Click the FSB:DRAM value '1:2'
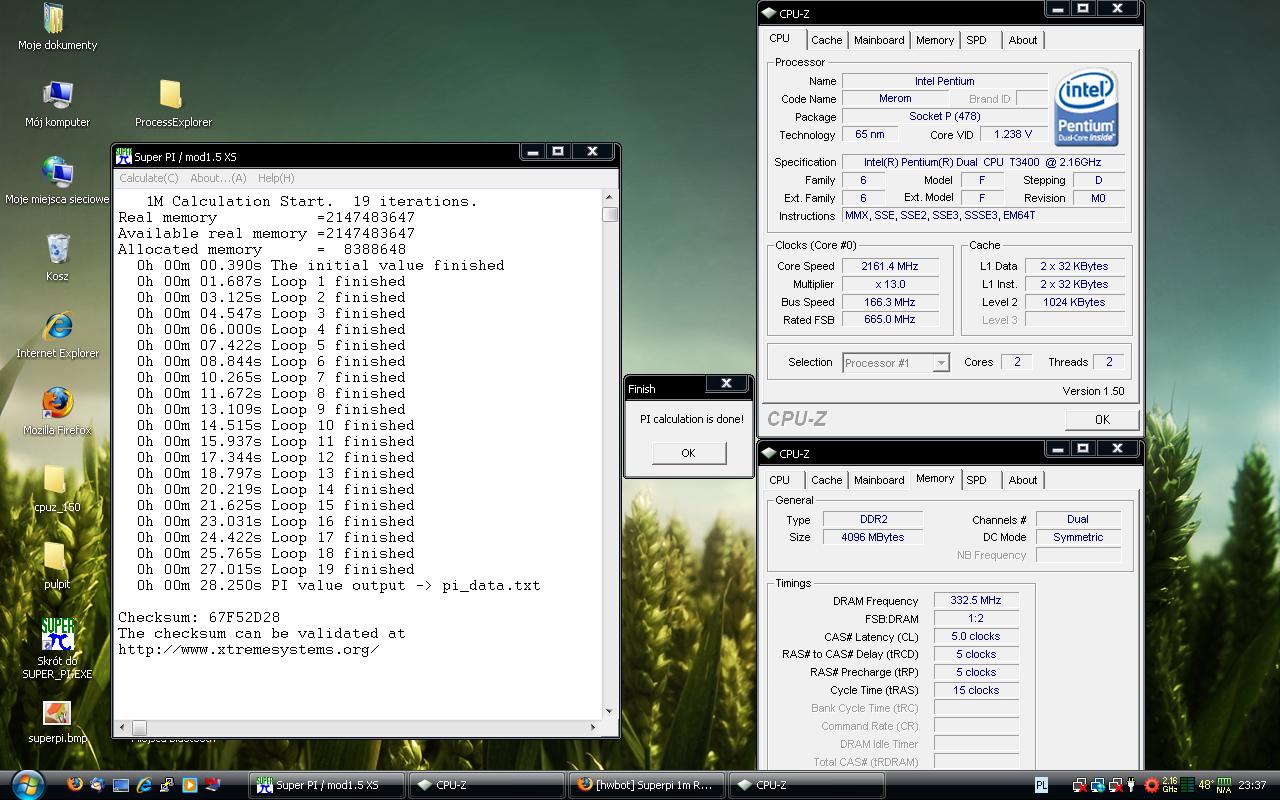This screenshot has width=1280, height=800. coord(977,618)
